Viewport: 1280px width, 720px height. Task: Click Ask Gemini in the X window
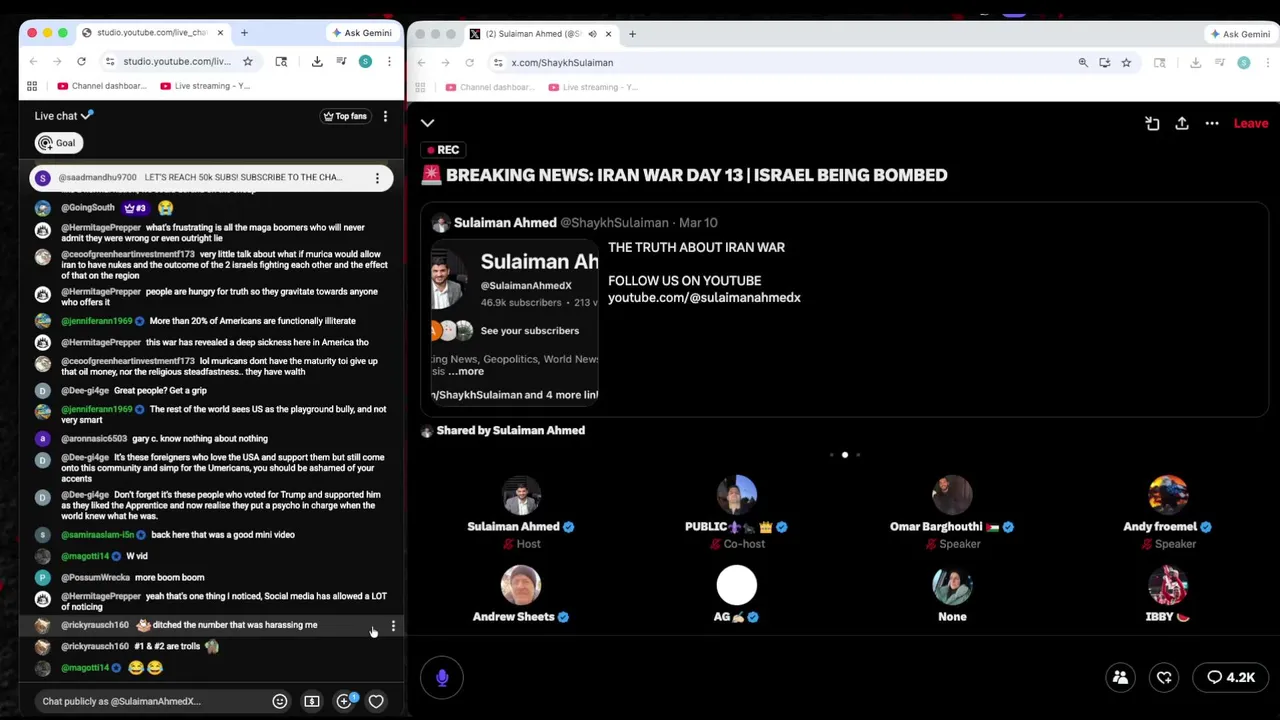click(1240, 34)
